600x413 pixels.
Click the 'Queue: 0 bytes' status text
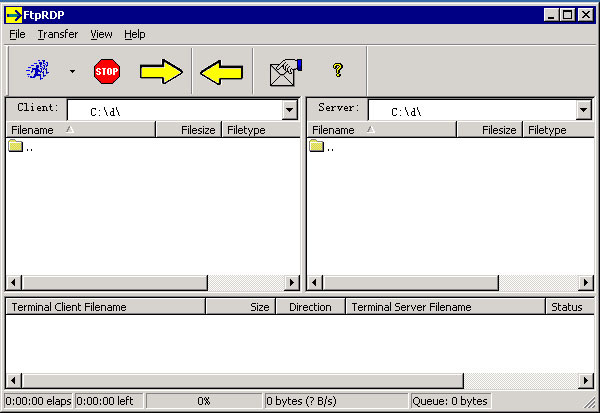point(450,401)
